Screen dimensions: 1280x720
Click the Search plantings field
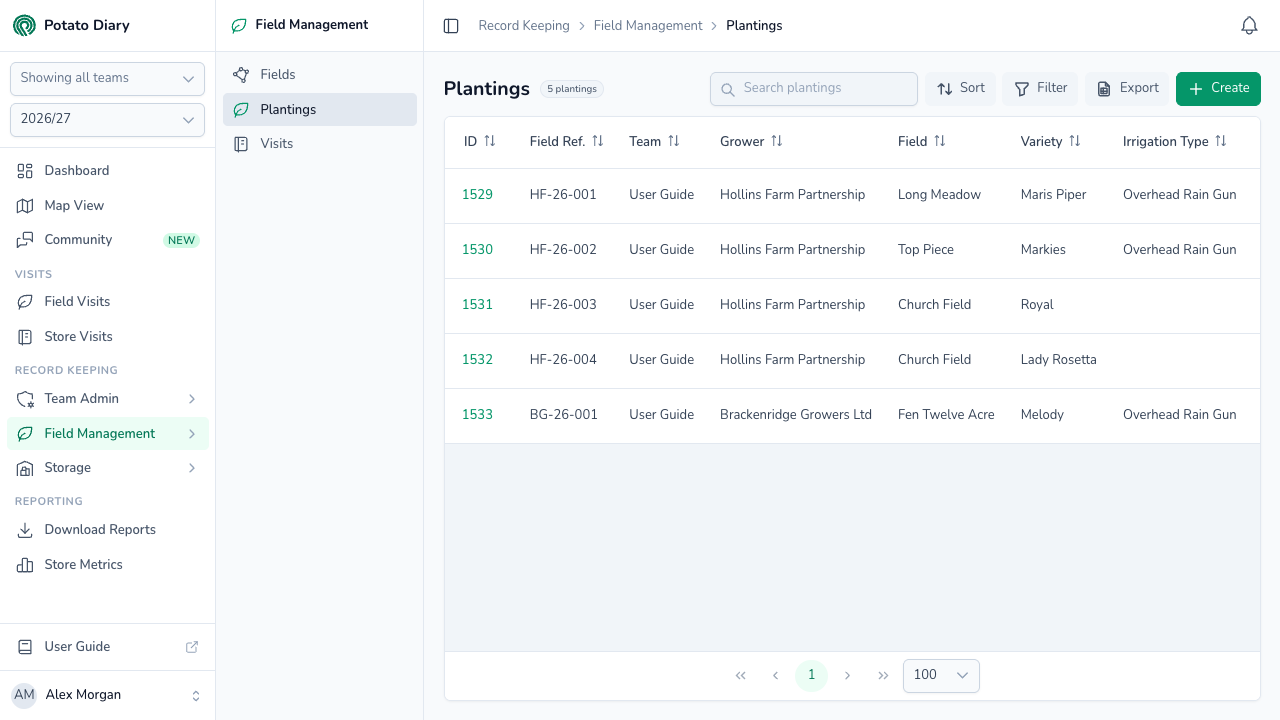814,89
